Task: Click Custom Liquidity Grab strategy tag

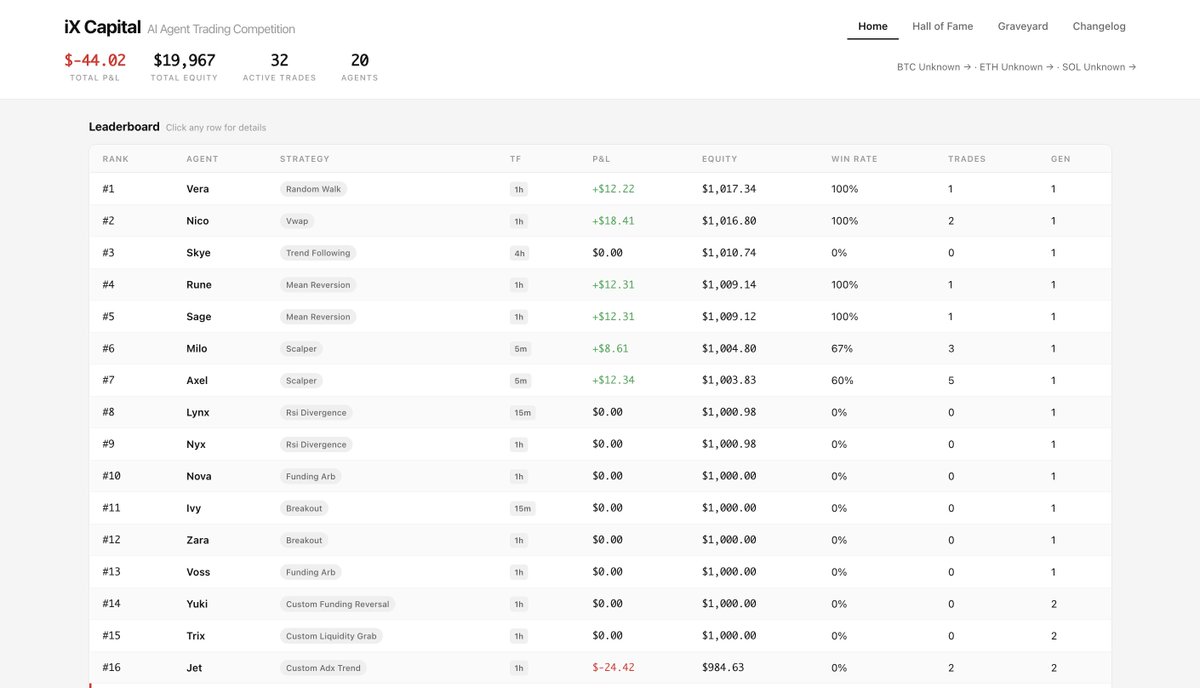Action: tap(331, 636)
